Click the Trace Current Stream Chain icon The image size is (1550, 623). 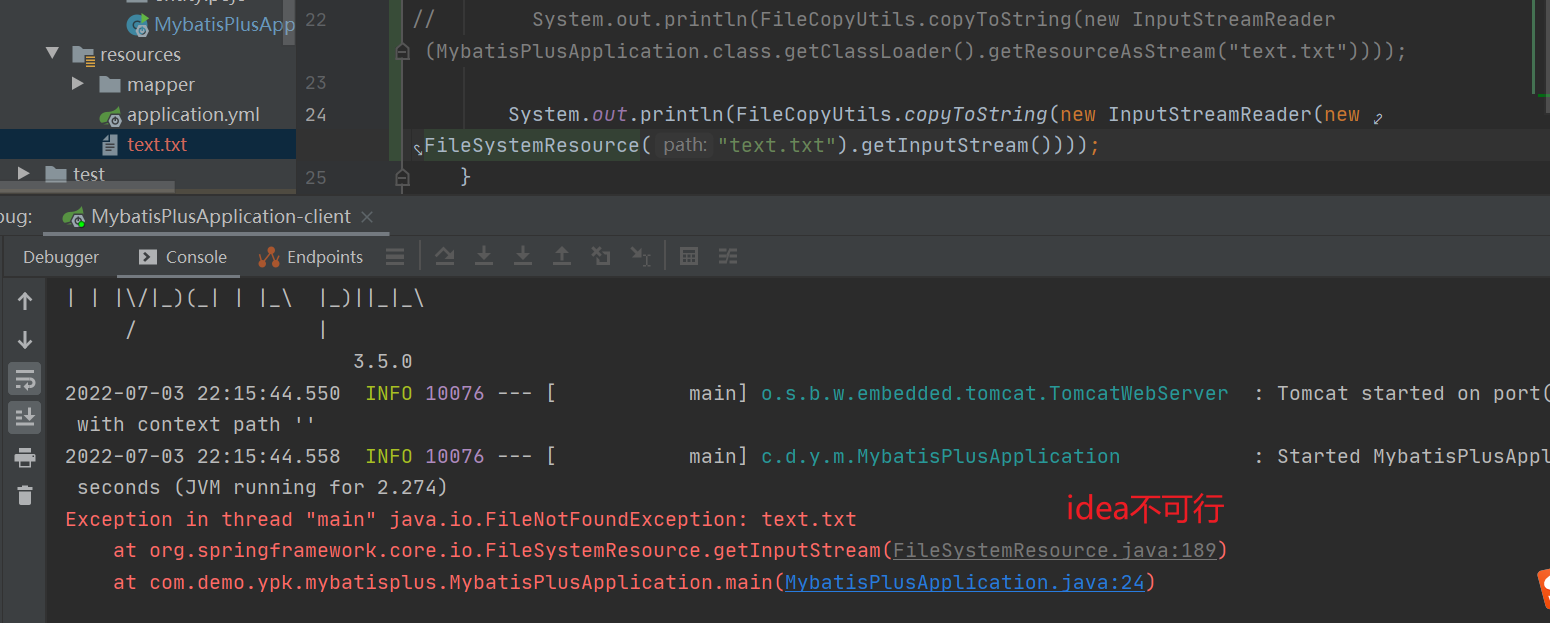(x=728, y=257)
